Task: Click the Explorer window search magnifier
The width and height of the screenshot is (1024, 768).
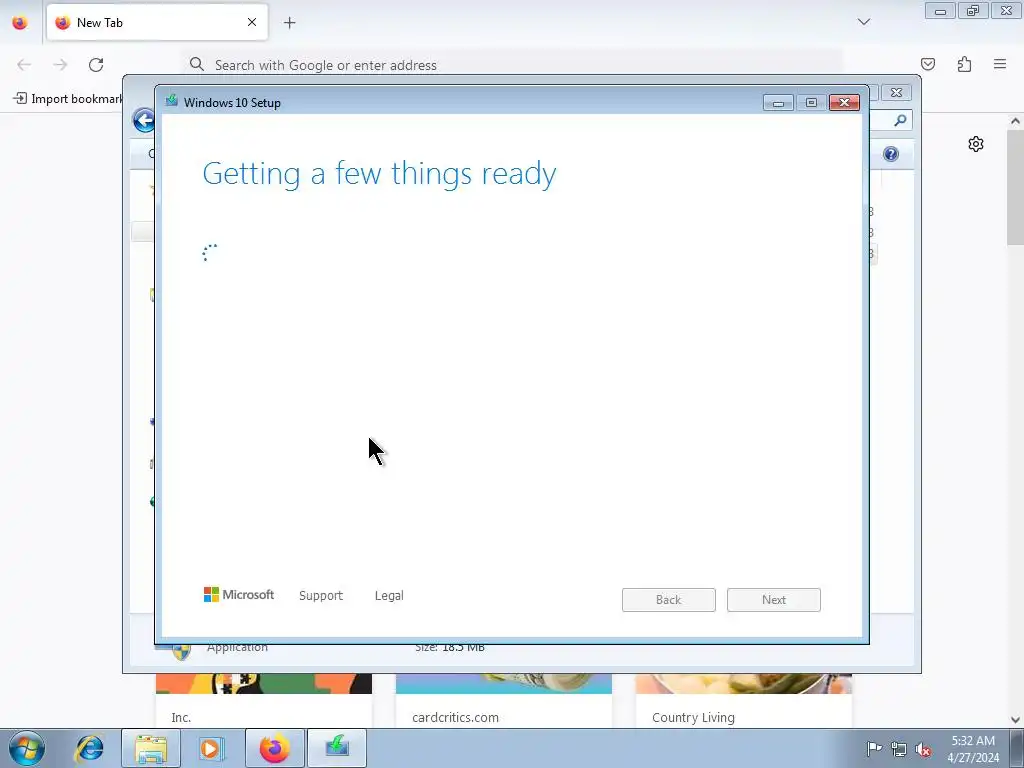Action: tap(901, 120)
